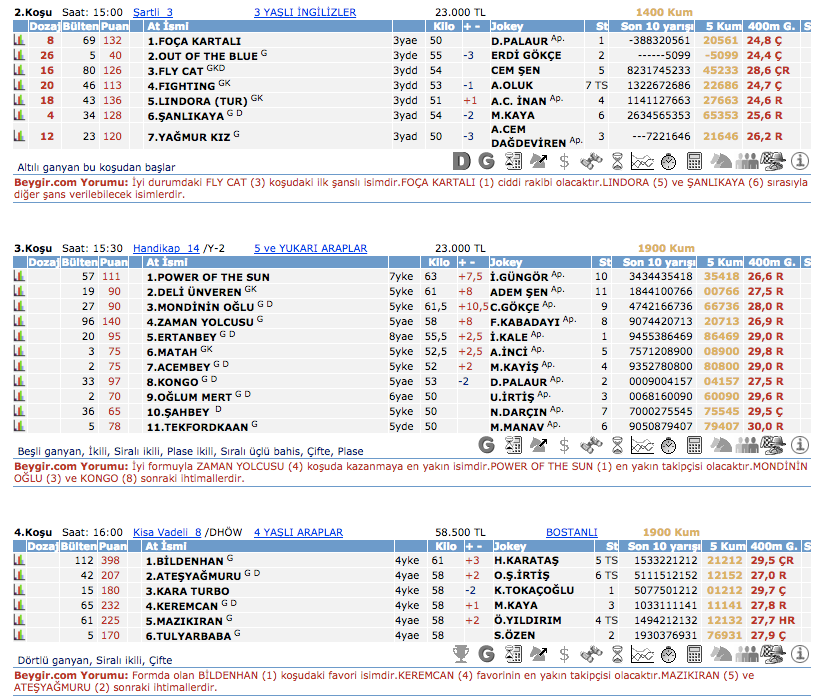
Task: Click 'Jokey' column header in race 2
Action: point(509,27)
